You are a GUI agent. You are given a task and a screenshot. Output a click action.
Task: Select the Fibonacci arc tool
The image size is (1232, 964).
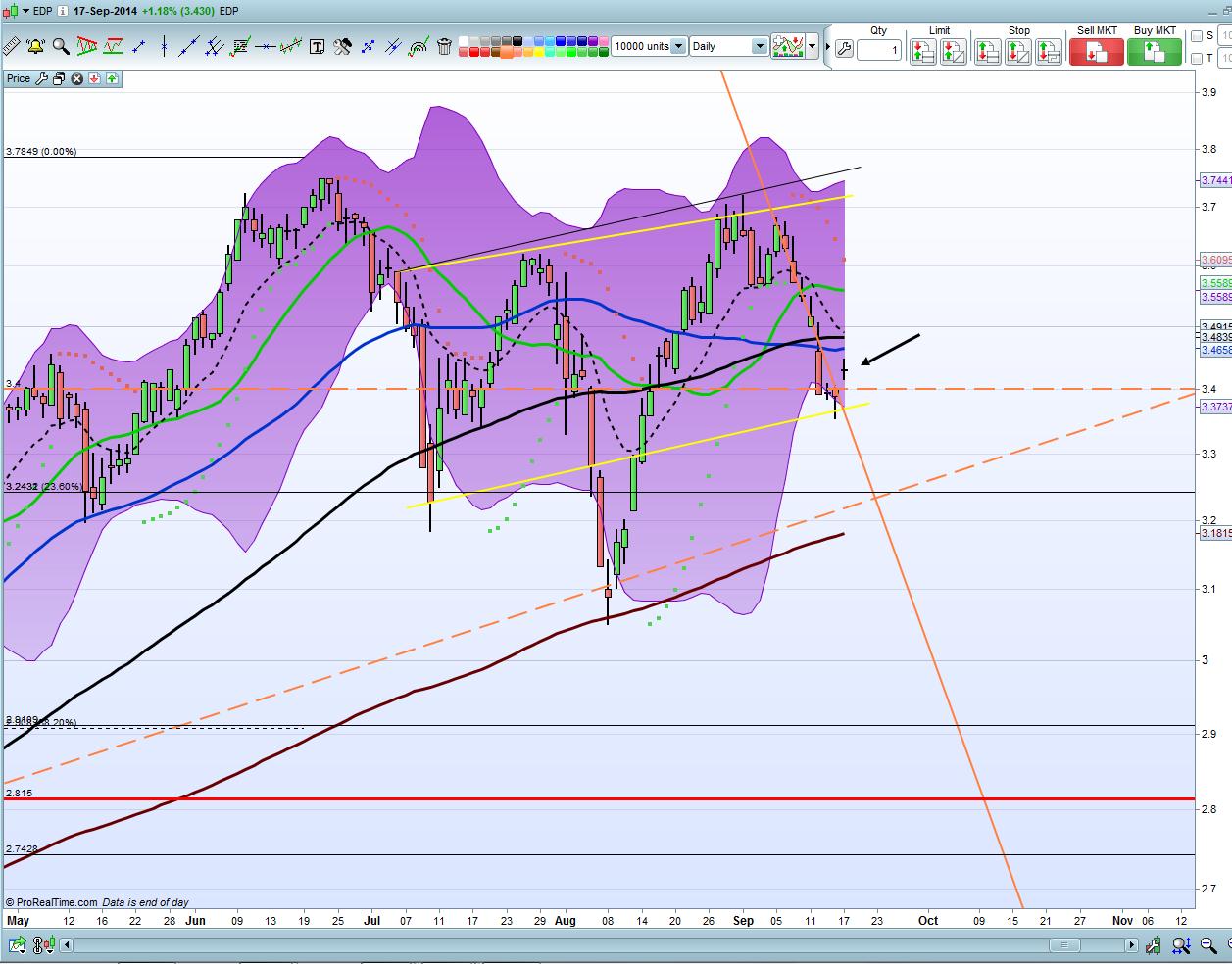click(419, 46)
